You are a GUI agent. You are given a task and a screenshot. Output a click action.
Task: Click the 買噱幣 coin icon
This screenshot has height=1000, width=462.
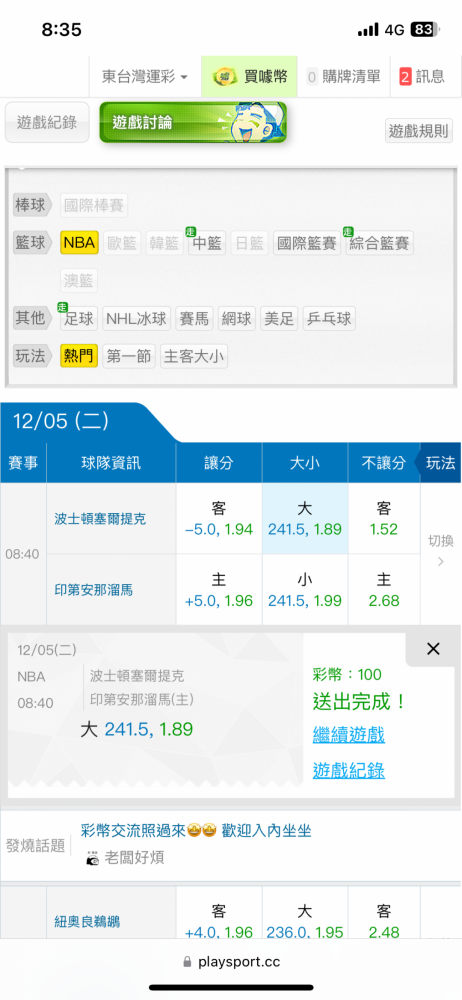225,77
